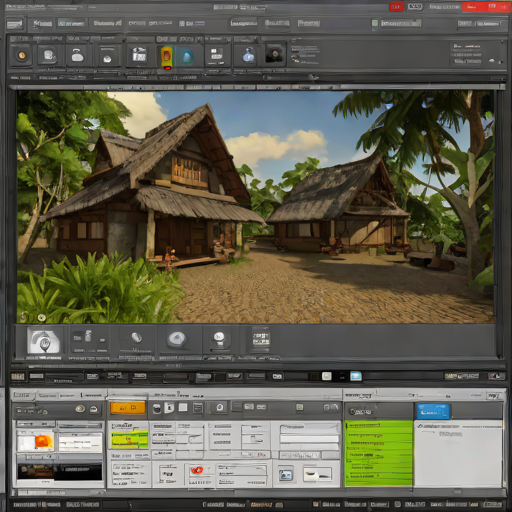Expand the dropdown bar above the orange thumbnail
The height and width of the screenshot is (512, 512).
pyautogui.click(x=36, y=425)
